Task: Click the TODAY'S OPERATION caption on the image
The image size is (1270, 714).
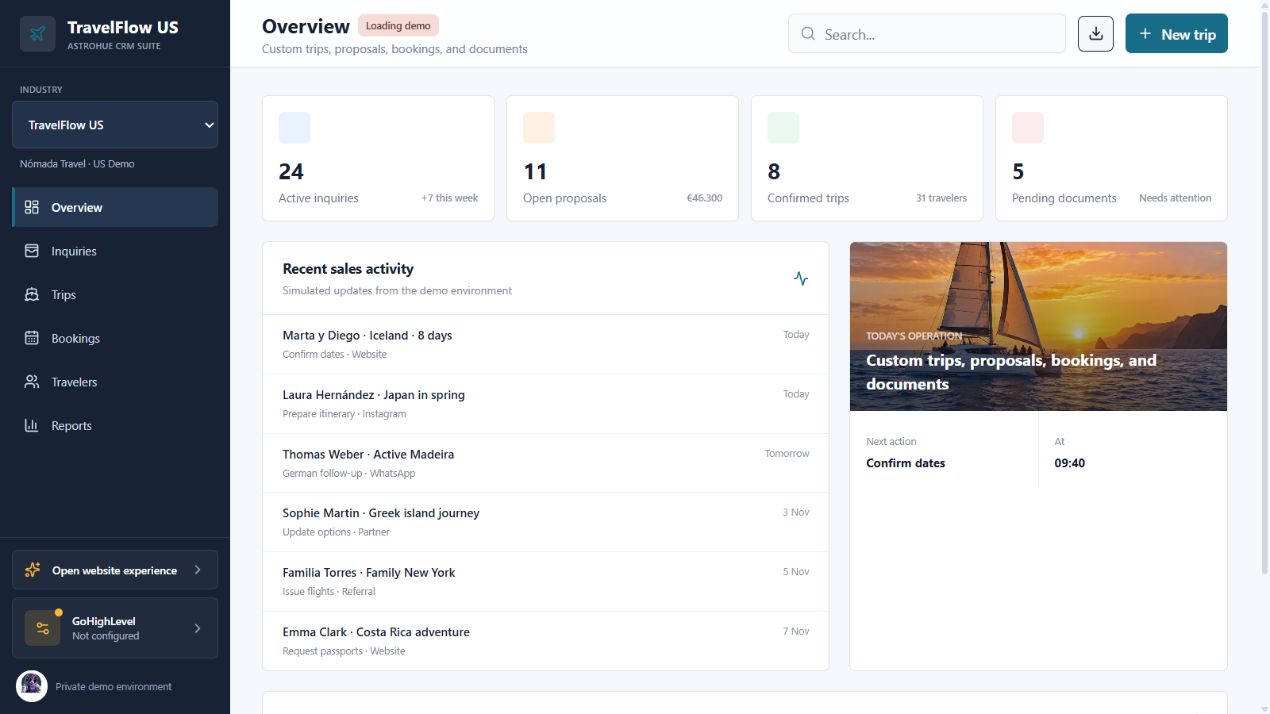Action: point(914,336)
